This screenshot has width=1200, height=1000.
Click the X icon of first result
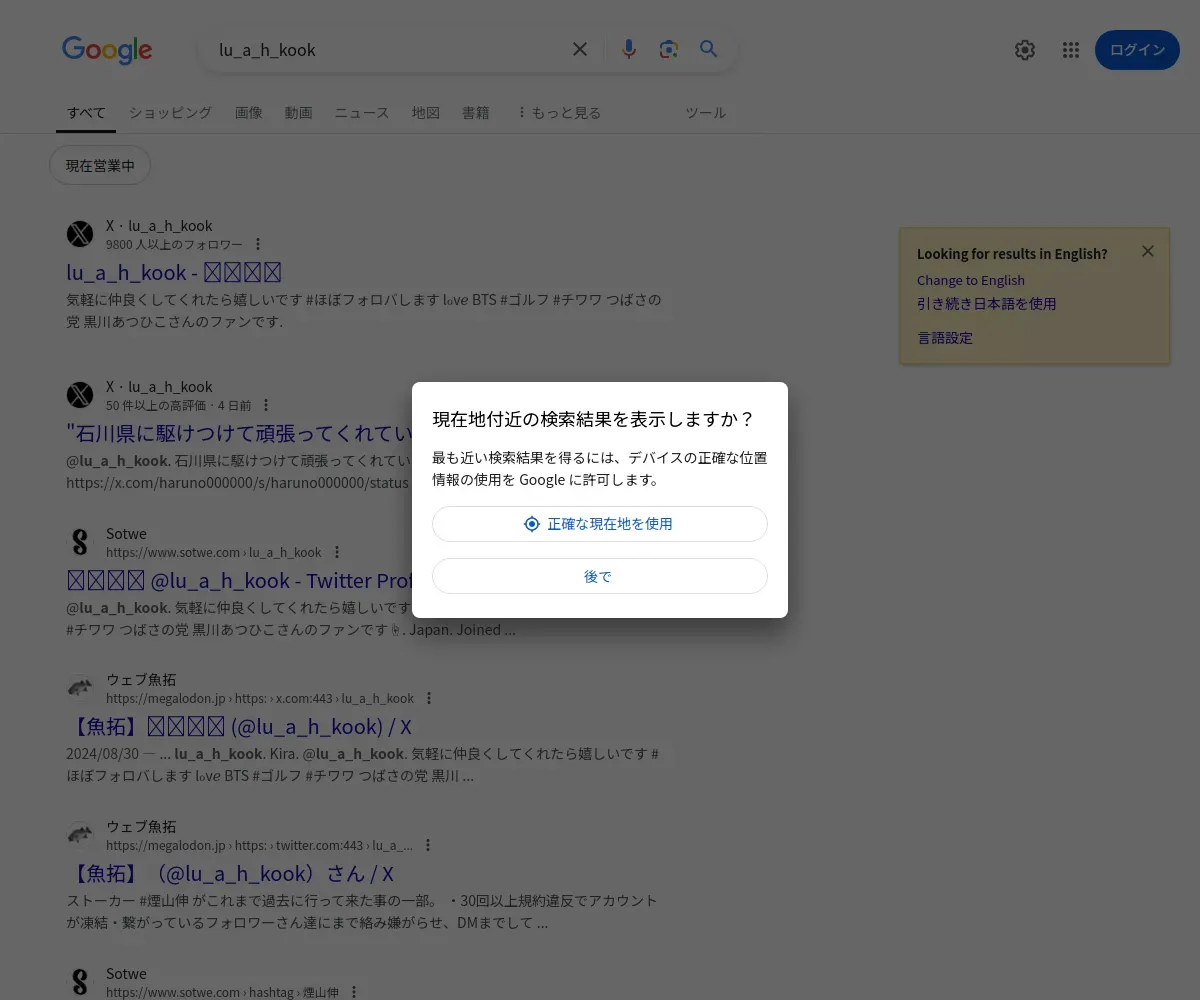click(80, 234)
